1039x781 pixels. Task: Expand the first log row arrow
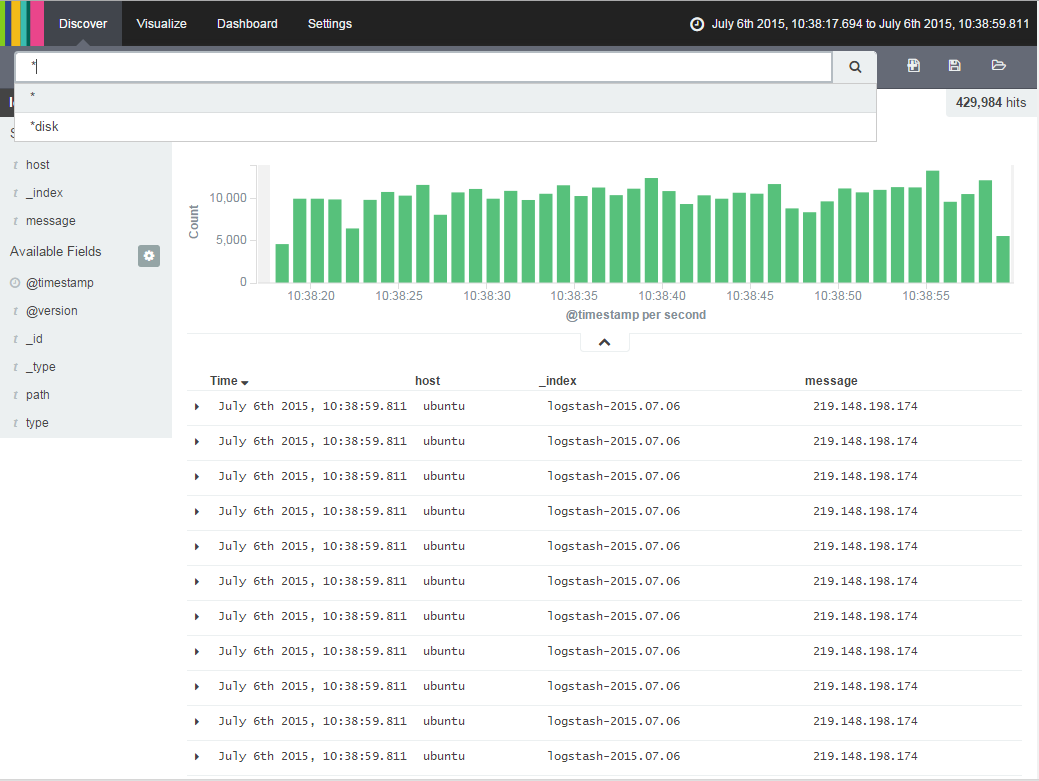197,407
